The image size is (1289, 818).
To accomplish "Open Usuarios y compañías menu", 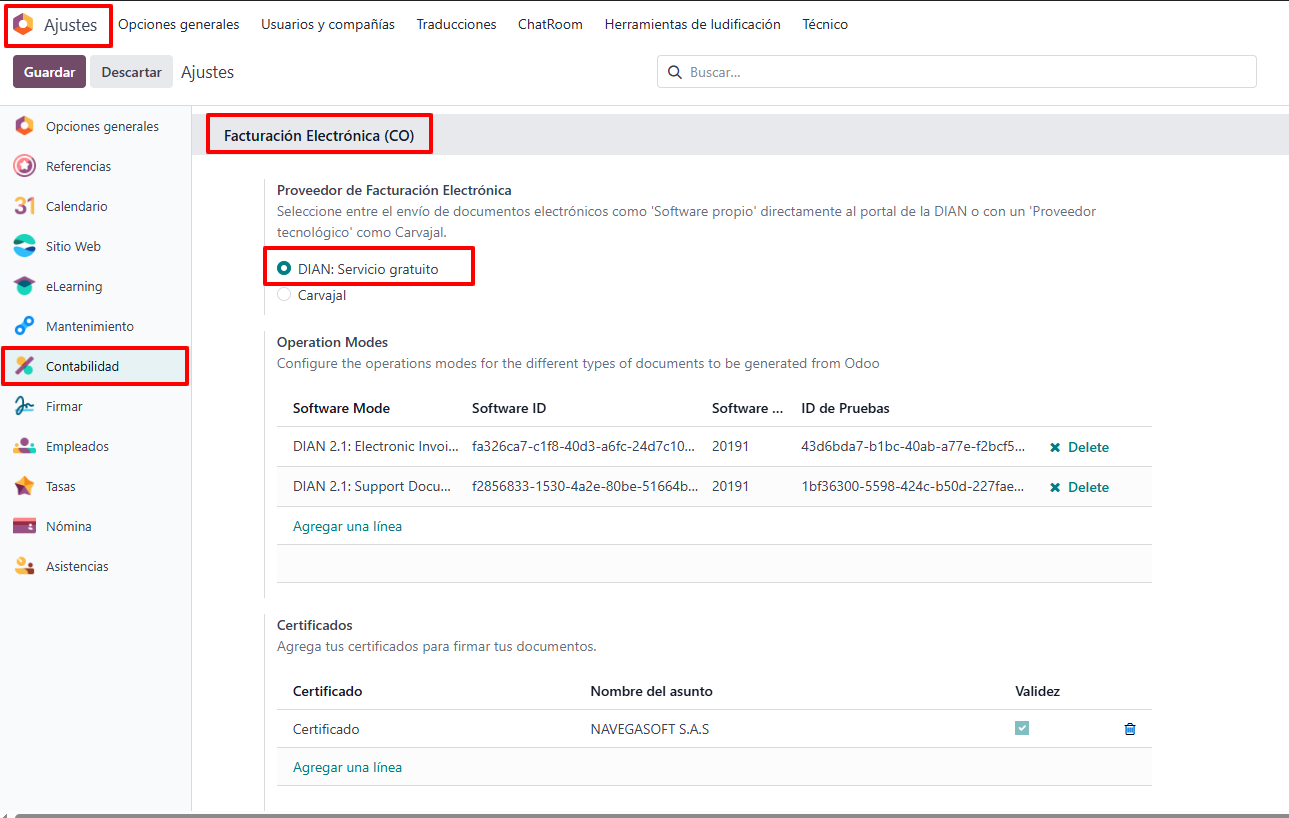I will pyautogui.click(x=328, y=25).
